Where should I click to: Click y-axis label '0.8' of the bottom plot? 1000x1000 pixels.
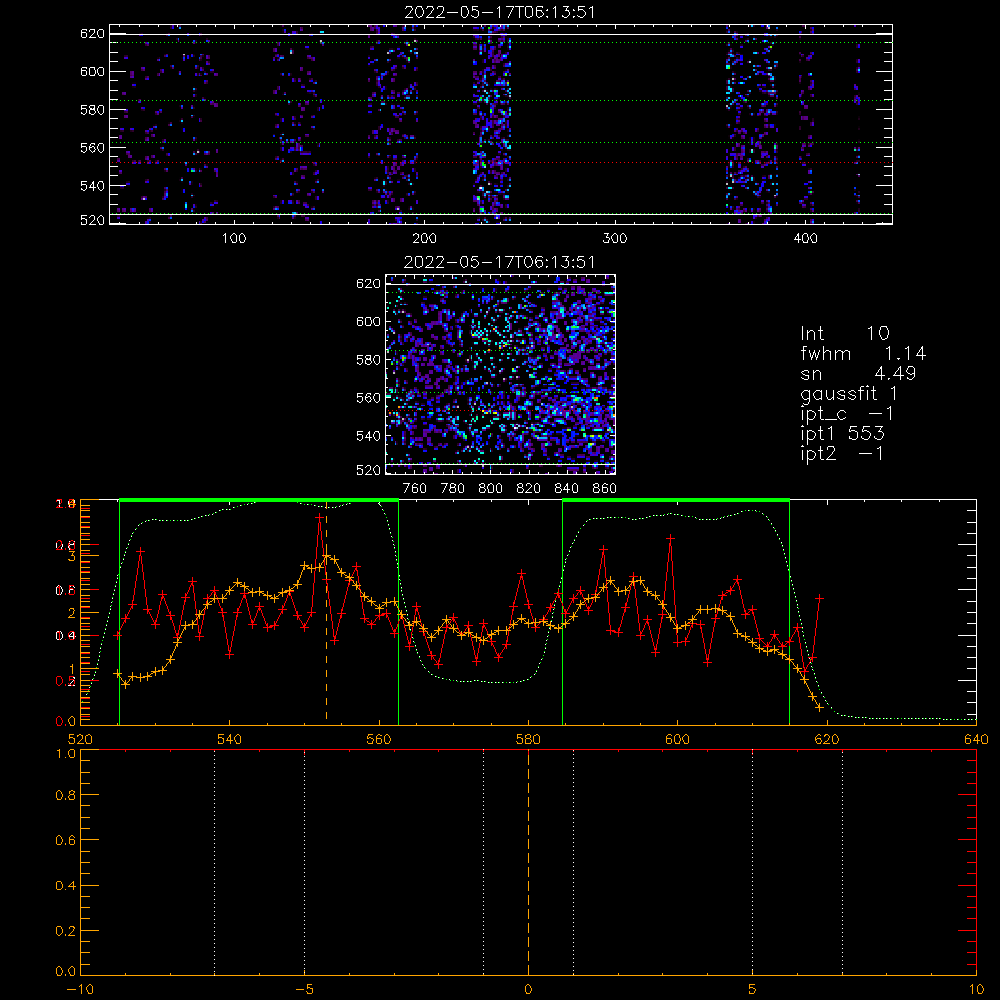66,795
